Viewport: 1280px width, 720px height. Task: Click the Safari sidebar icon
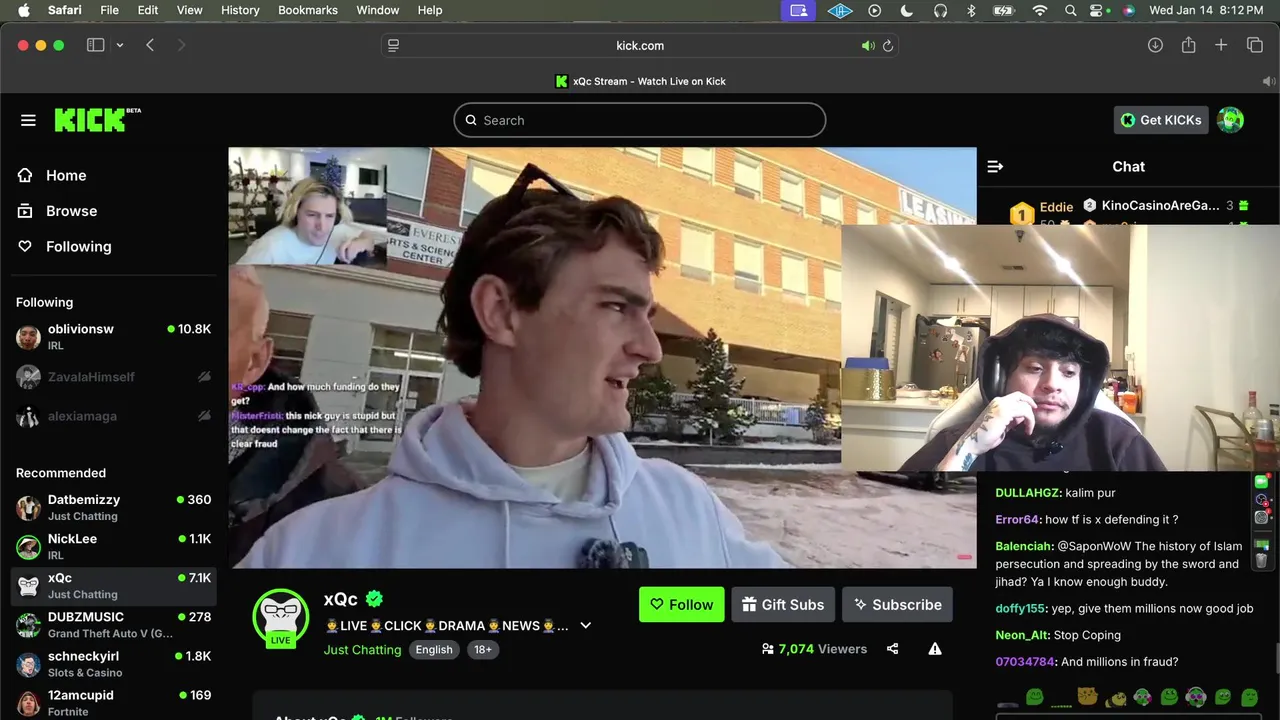(96, 45)
